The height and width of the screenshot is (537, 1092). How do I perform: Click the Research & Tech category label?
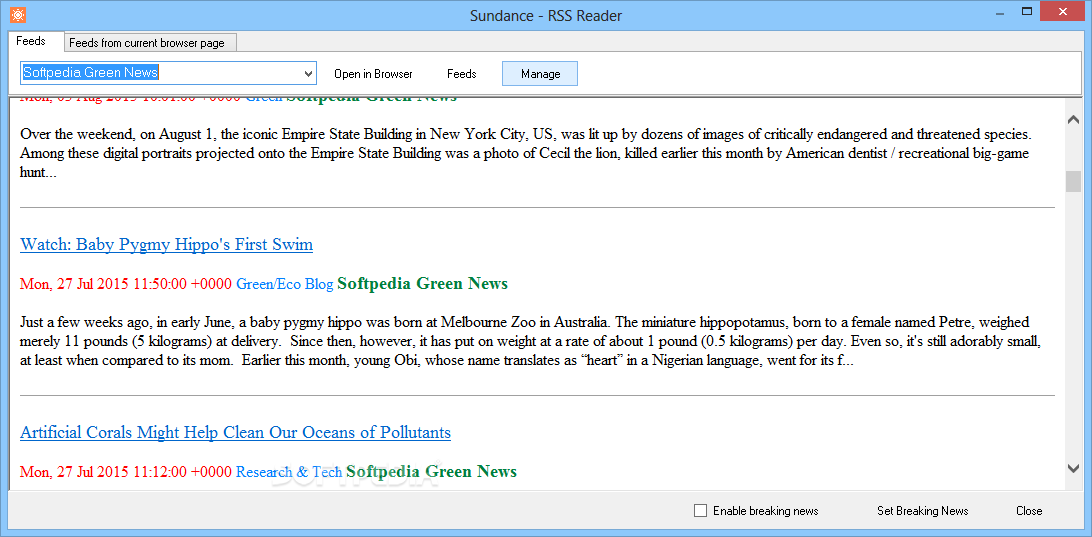coord(289,472)
